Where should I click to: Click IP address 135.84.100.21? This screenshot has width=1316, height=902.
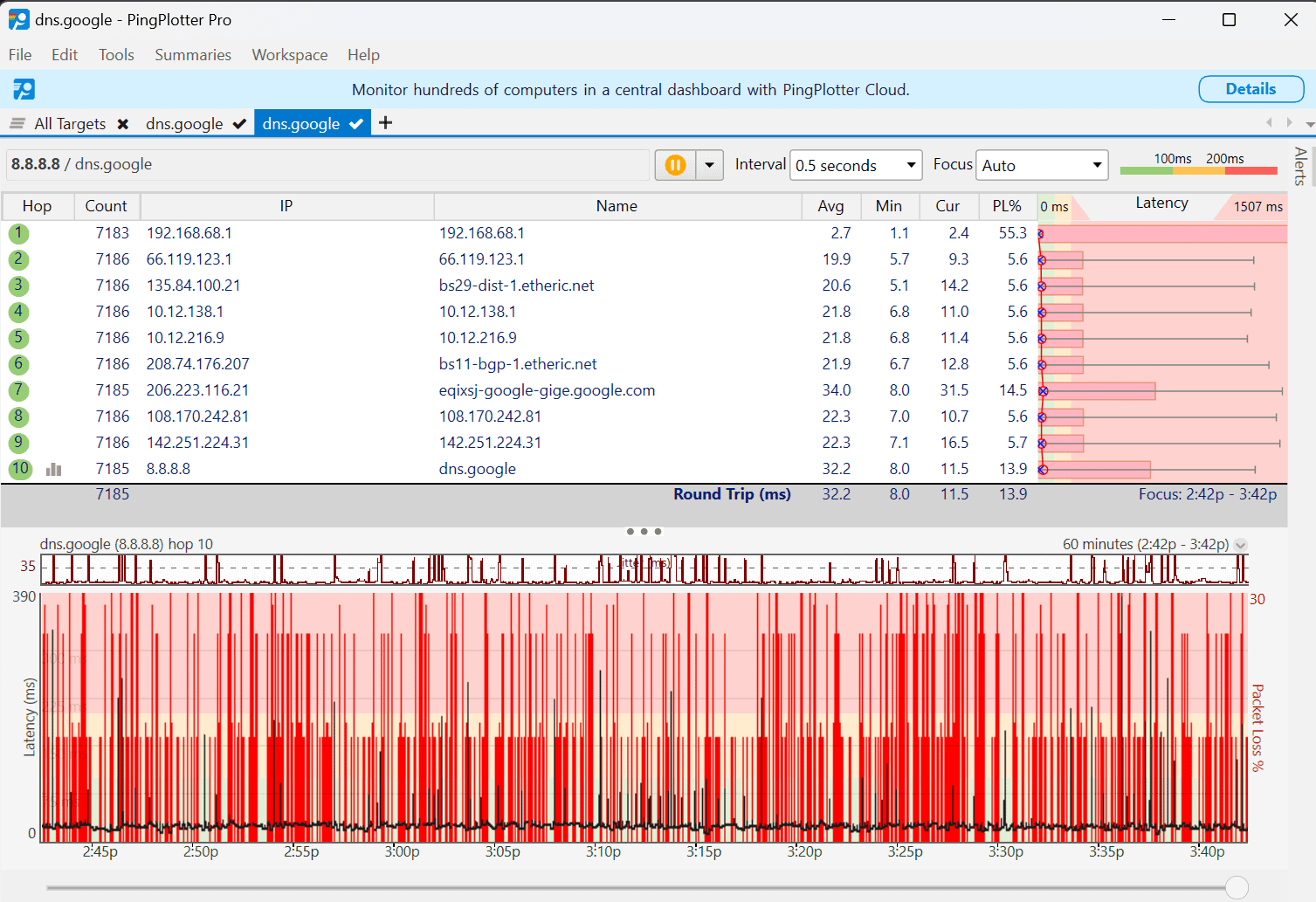tap(193, 286)
